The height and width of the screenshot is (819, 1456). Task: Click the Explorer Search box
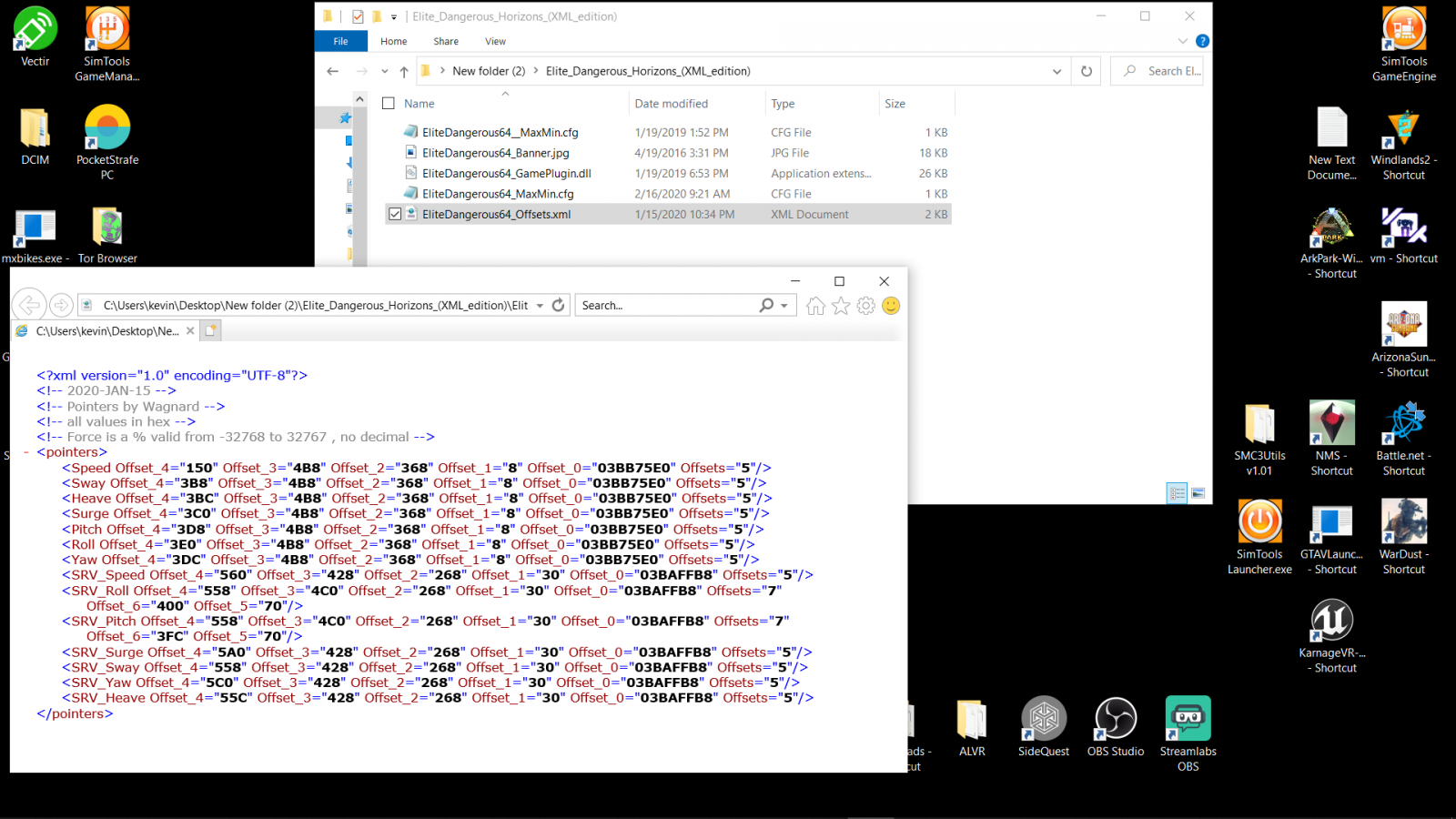[1157, 71]
